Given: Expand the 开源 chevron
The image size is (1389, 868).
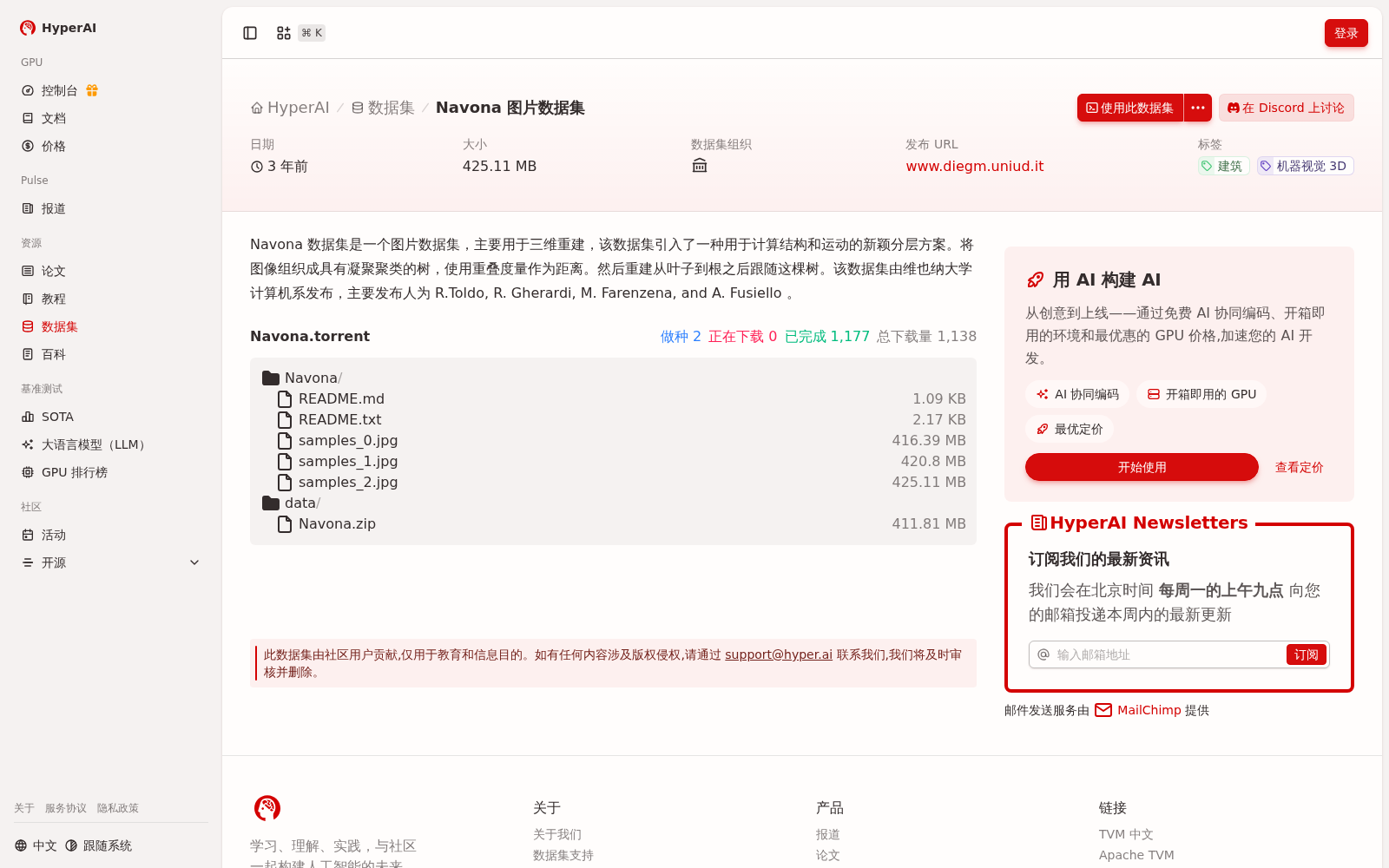Looking at the screenshot, I should (x=194, y=562).
